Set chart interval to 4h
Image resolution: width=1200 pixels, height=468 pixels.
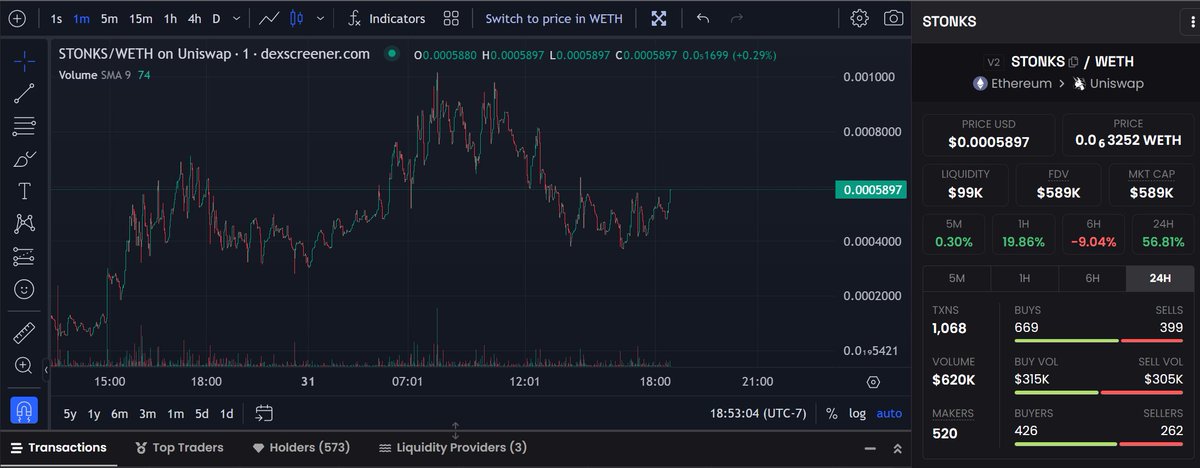click(195, 18)
